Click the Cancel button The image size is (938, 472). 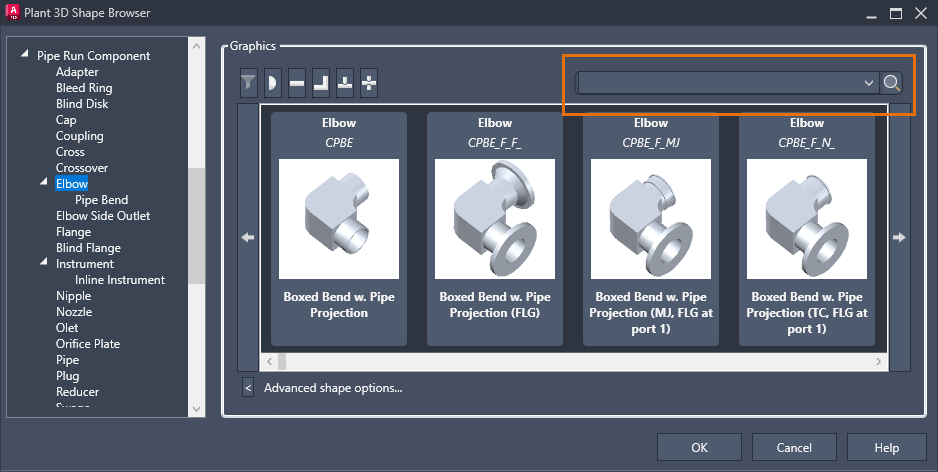[x=794, y=447]
